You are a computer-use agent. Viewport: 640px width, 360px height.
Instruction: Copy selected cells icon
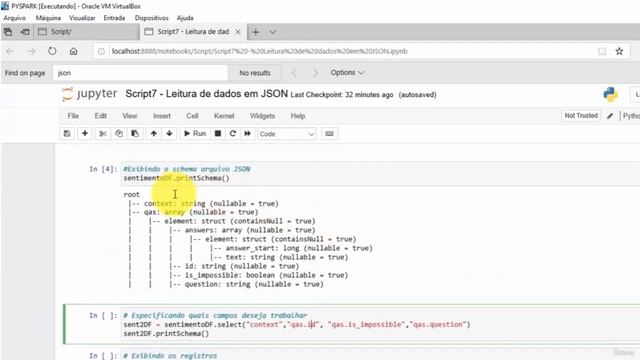pos(119,133)
